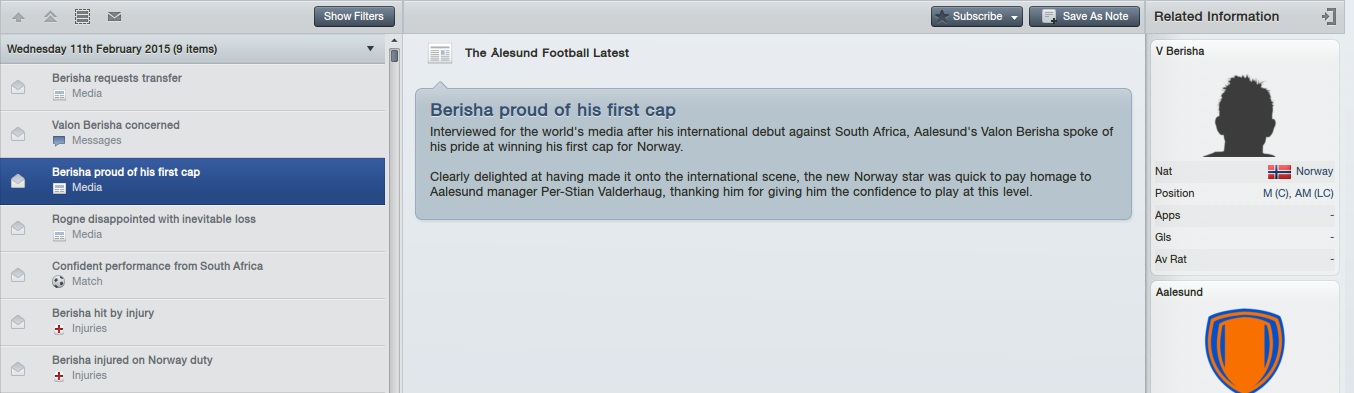Click the previous item up arrow icon
This screenshot has width=1354, height=393.
coord(18,17)
